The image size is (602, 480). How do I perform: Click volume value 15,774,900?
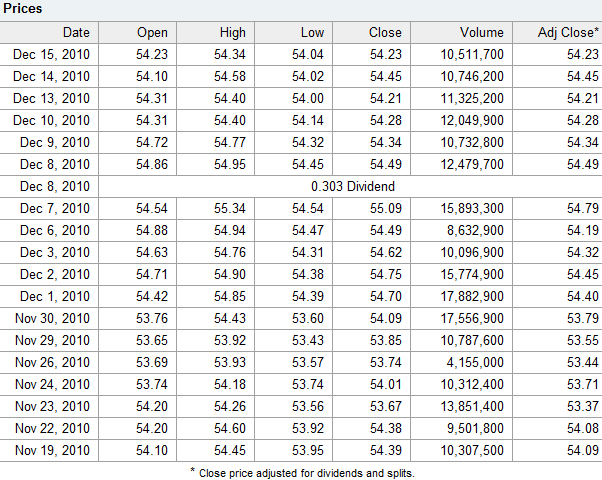472,274
